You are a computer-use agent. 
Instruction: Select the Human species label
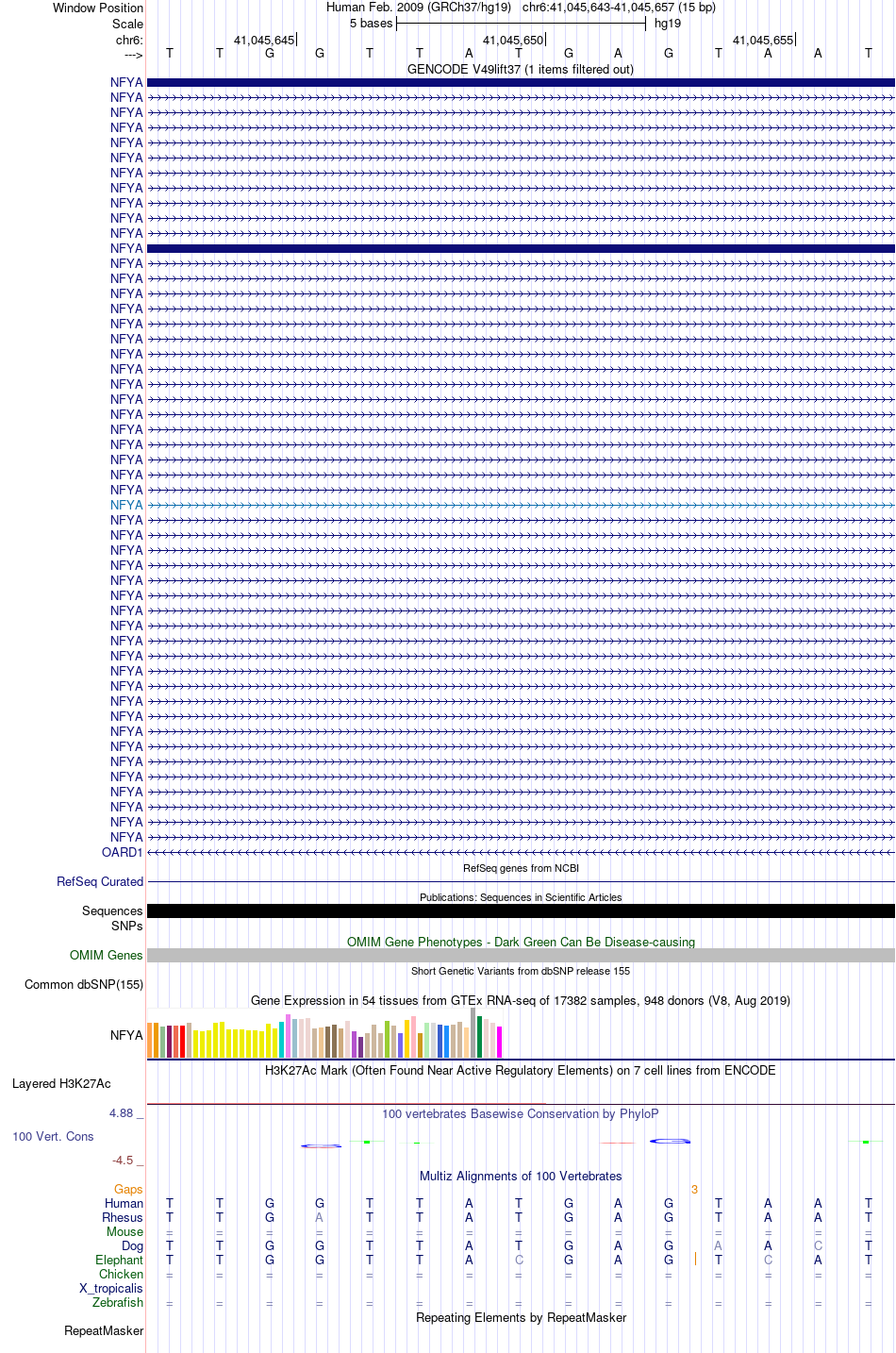124,1203
